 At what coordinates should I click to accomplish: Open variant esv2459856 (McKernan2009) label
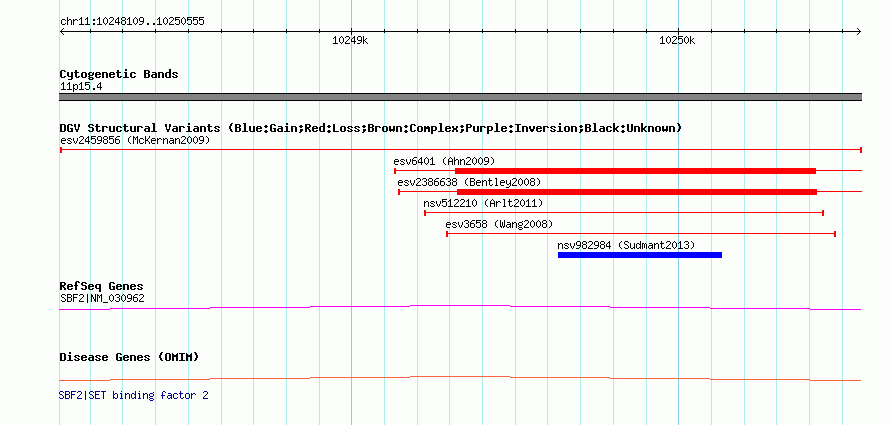tap(135, 140)
